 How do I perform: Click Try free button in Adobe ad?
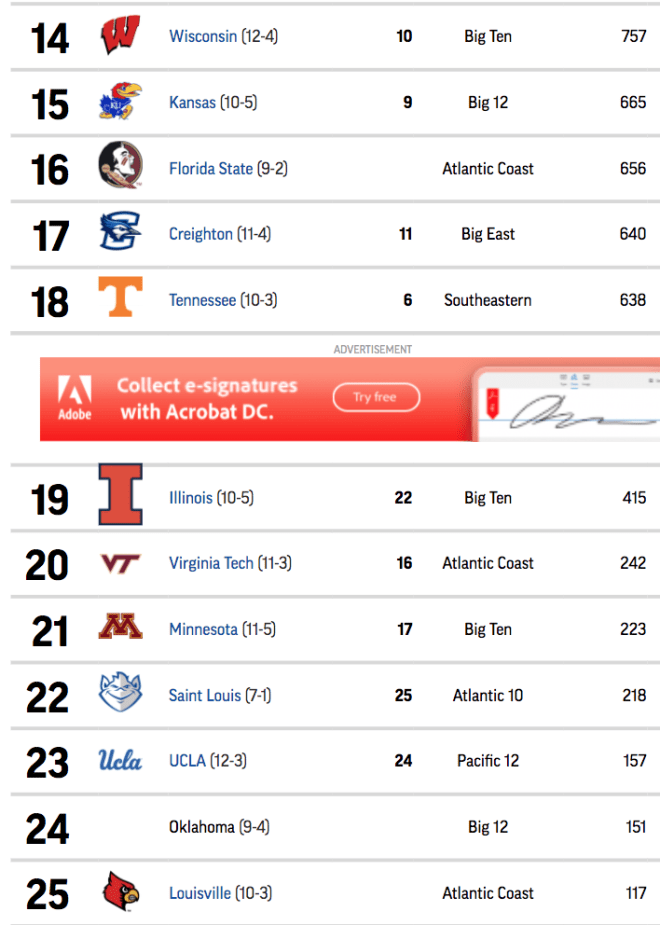[376, 397]
